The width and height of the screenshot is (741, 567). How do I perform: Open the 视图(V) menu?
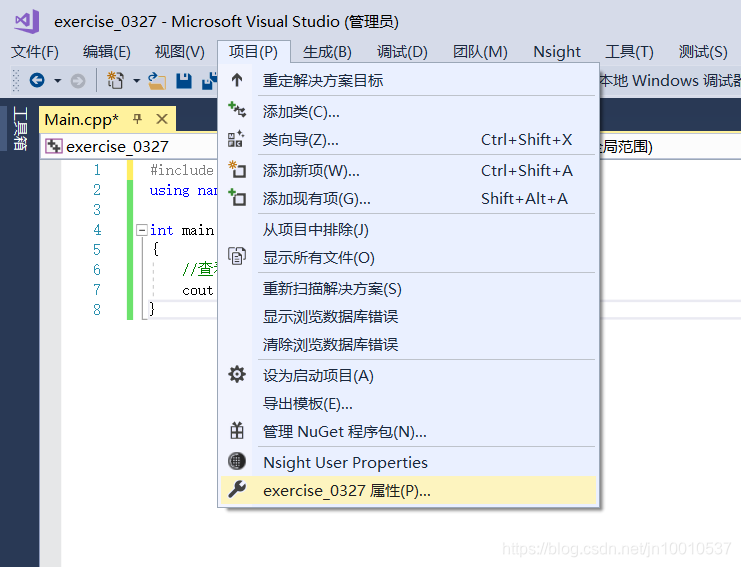point(180,52)
